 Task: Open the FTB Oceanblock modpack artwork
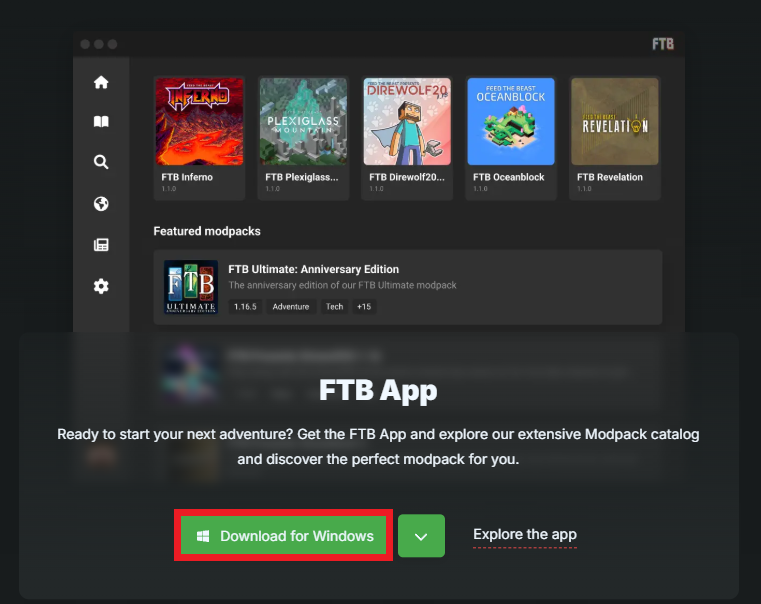pyautogui.click(x=511, y=121)
